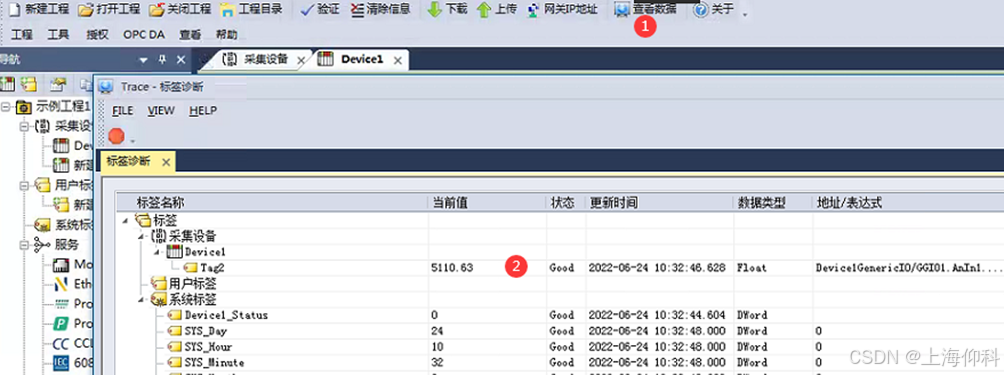Collapse Device1 node in Trace tree
Screen dimensions: 1004x375
pos(158,251)
